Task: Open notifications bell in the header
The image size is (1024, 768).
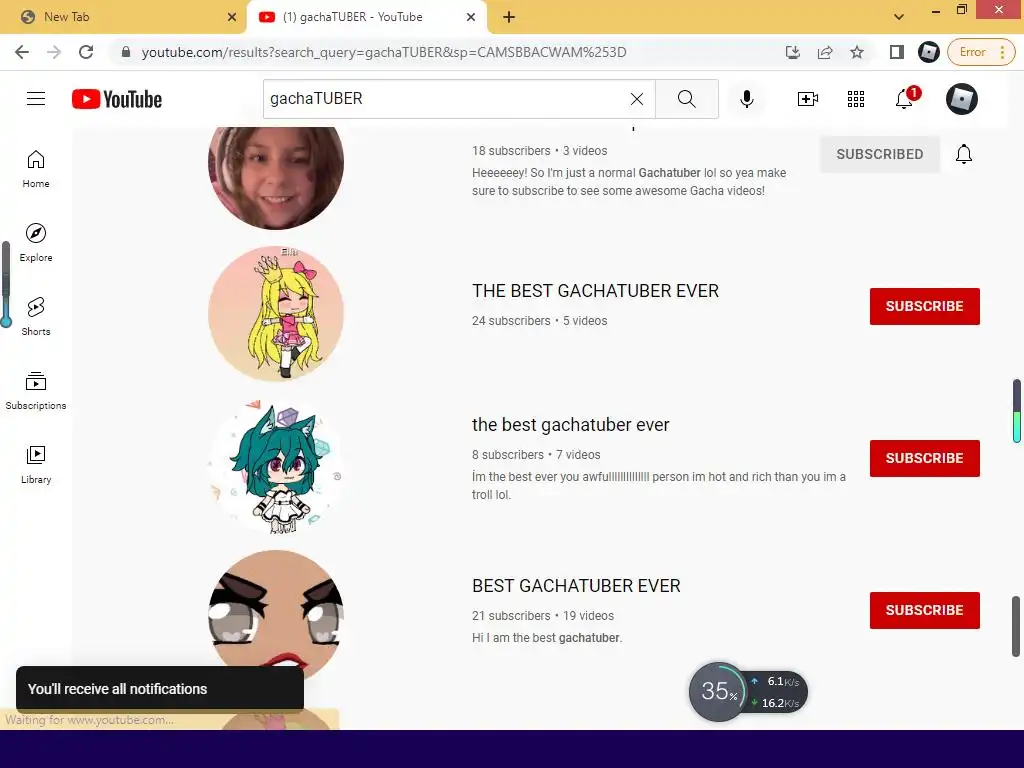Action: (x=905, y=99)
